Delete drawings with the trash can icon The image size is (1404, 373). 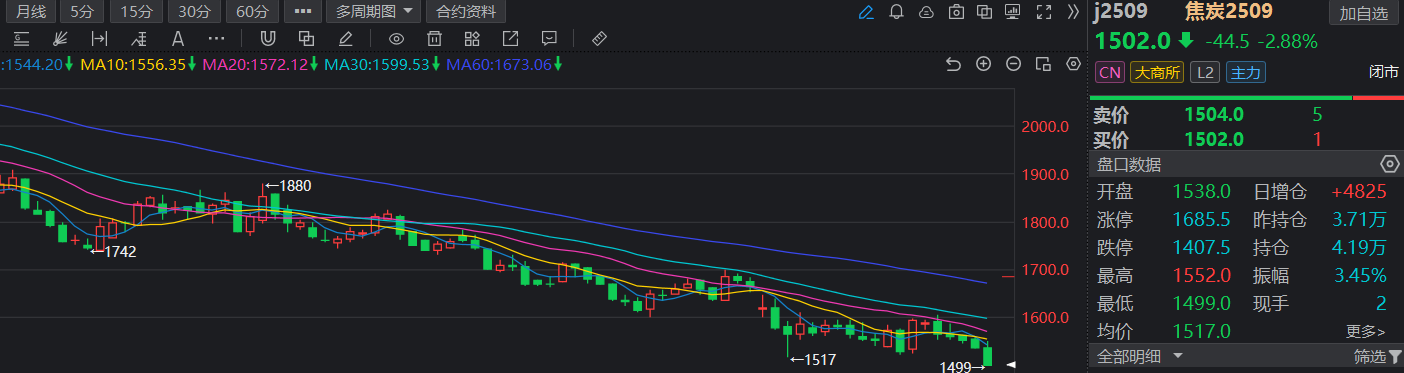coord(434,39)
